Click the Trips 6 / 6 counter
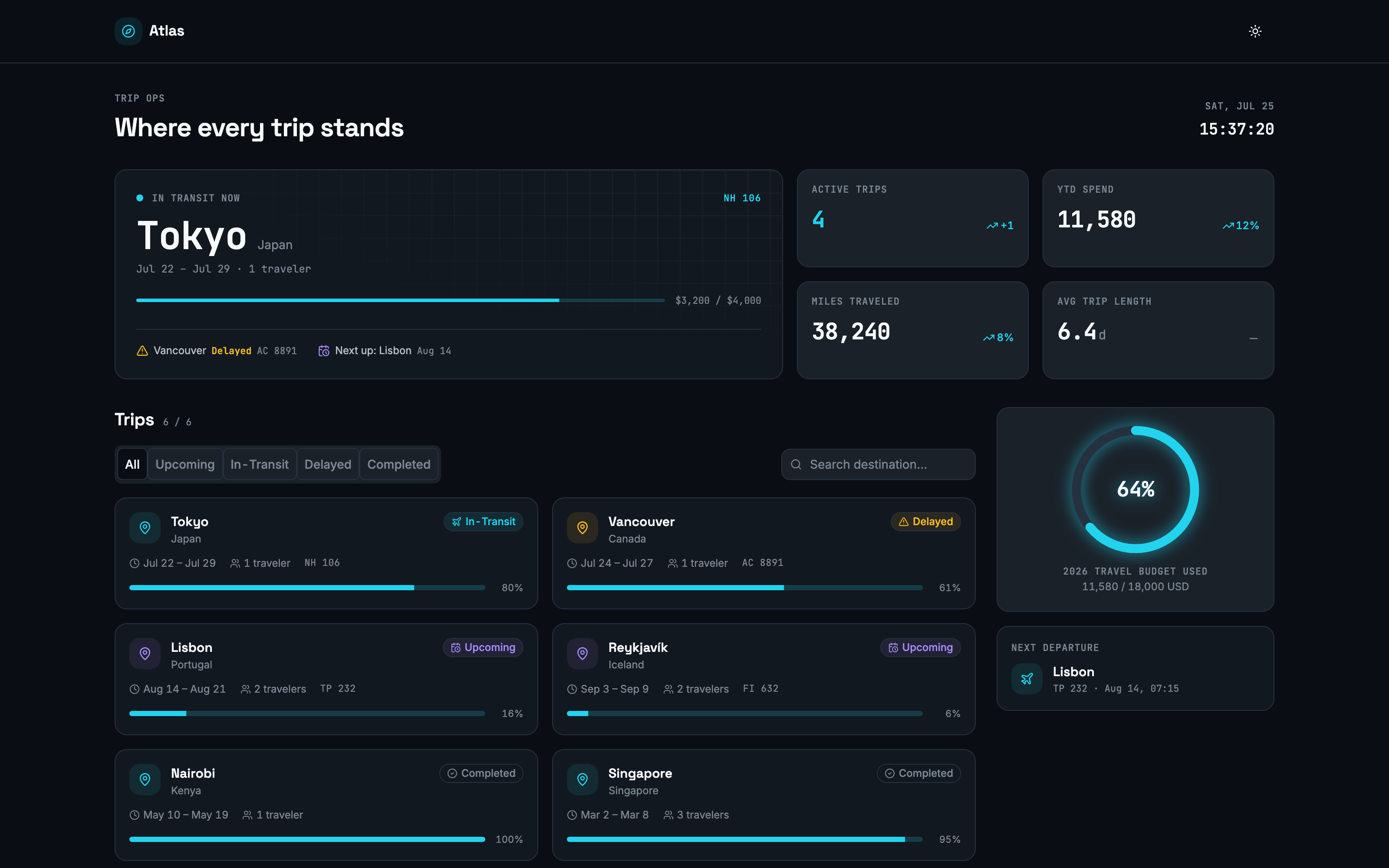This screenshot has width=1389, height=868. point(177,422)
